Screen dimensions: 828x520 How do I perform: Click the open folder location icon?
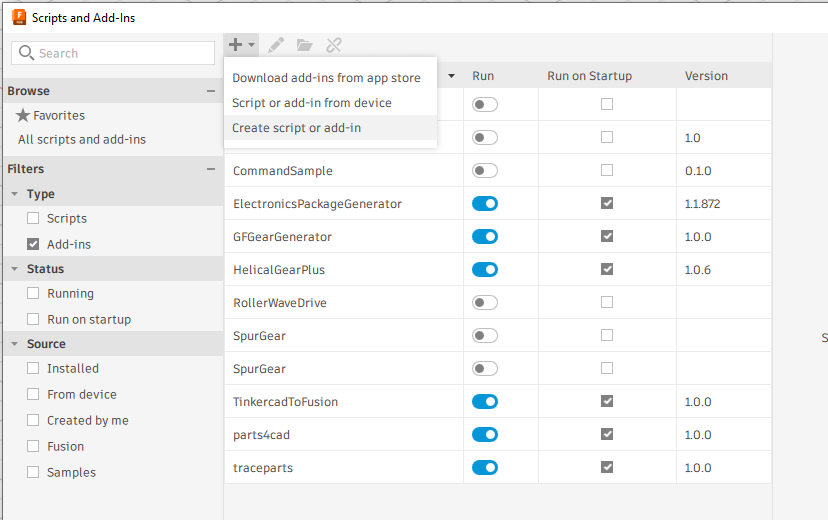(305, 45)
